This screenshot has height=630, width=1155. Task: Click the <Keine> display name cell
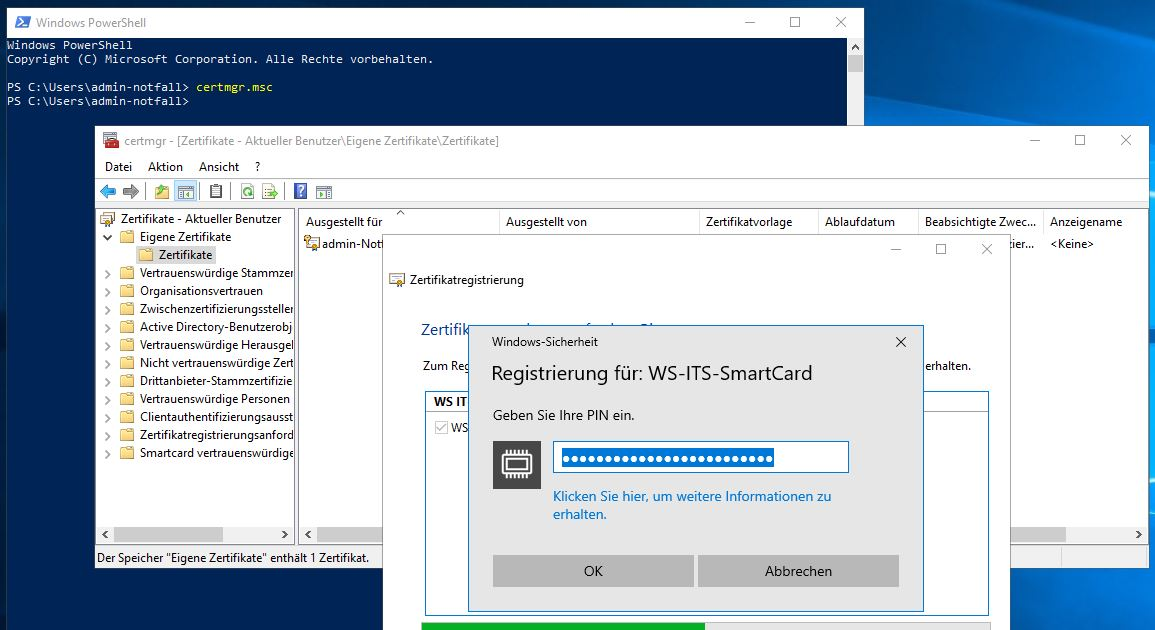click(1072, 244)
